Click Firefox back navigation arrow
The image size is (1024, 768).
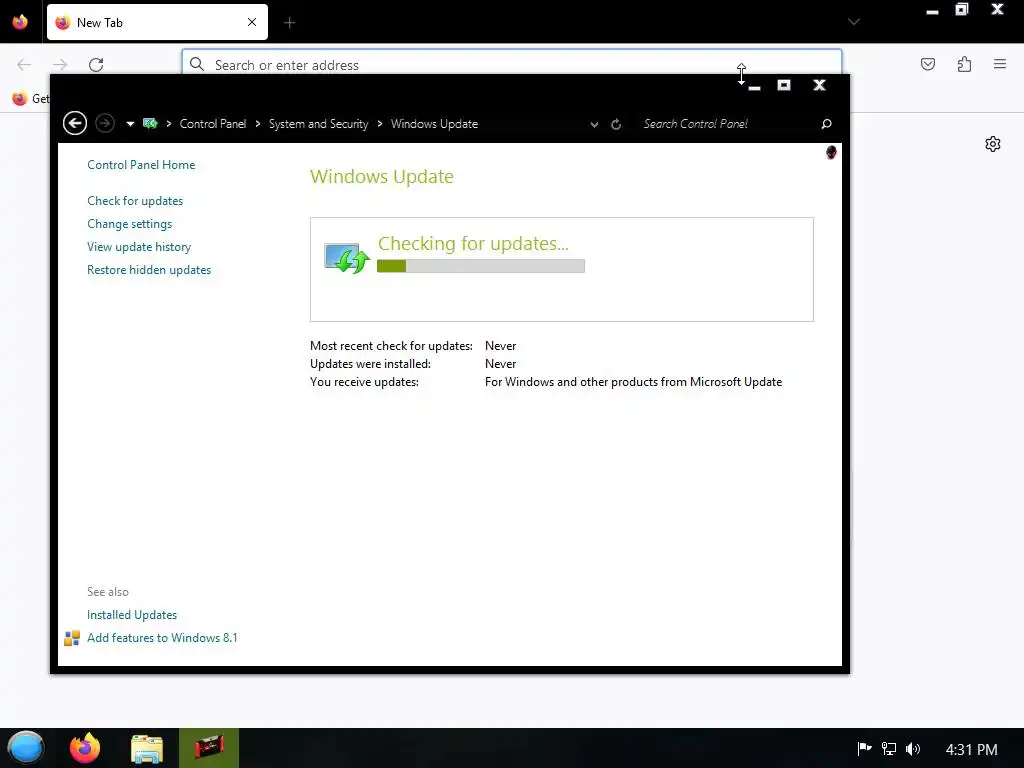pos(24,64)
